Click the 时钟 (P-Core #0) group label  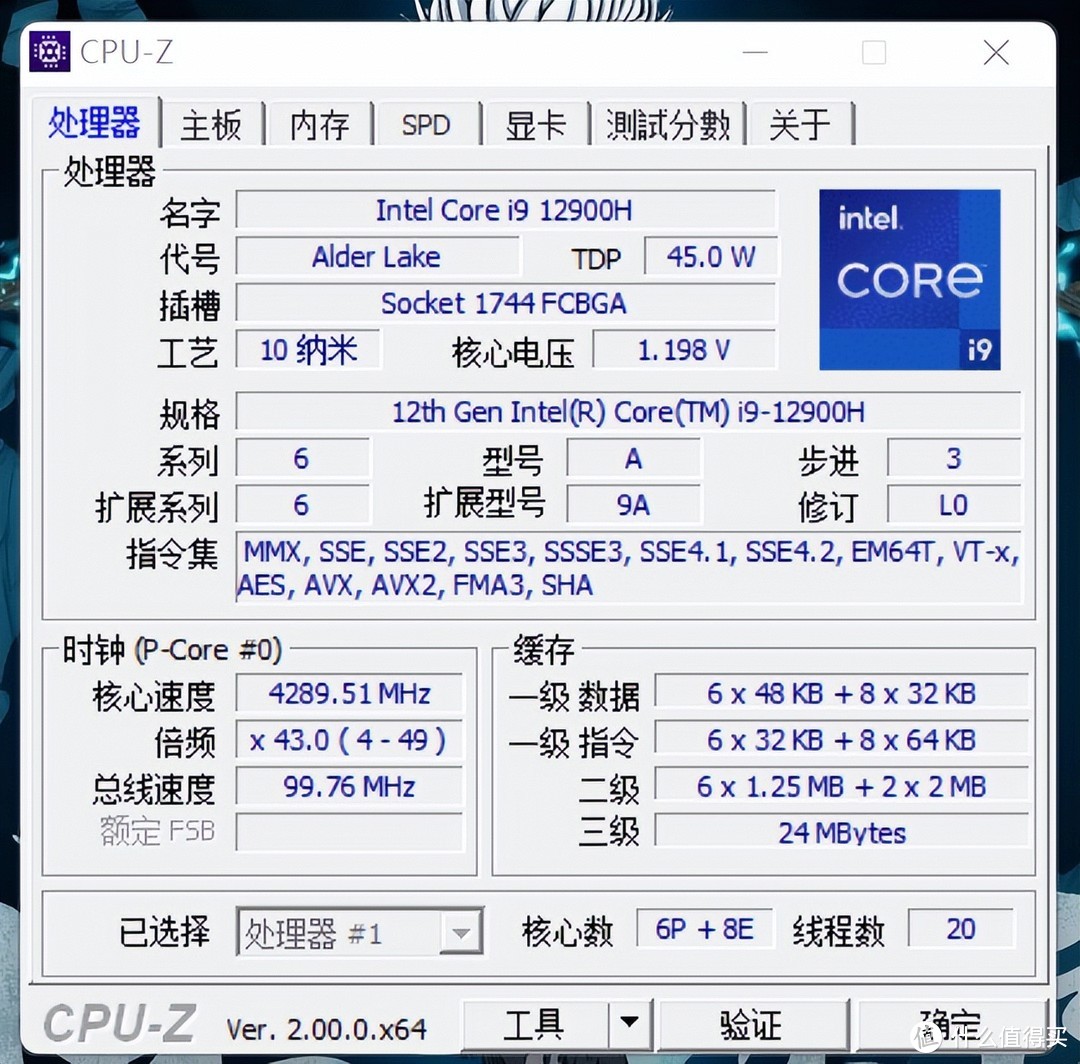pos(172,649)
